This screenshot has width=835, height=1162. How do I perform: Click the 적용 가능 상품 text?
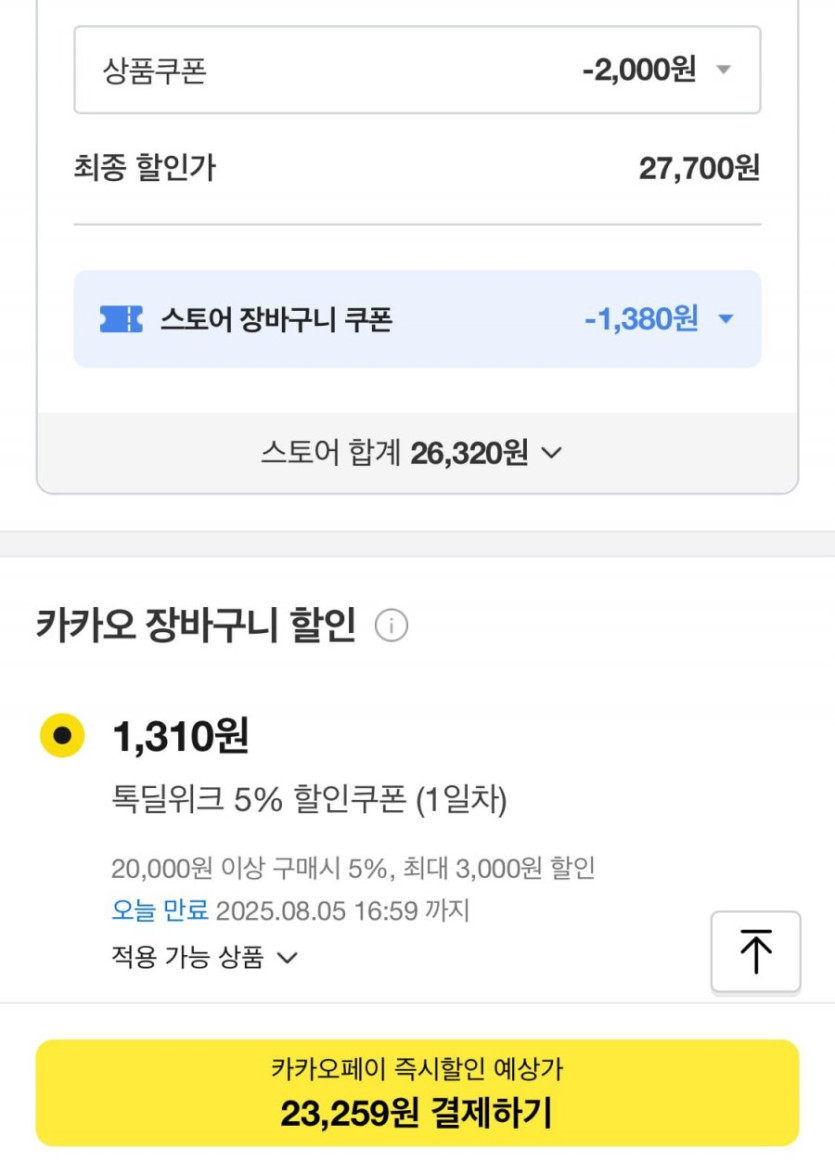(x=187, y=958)
